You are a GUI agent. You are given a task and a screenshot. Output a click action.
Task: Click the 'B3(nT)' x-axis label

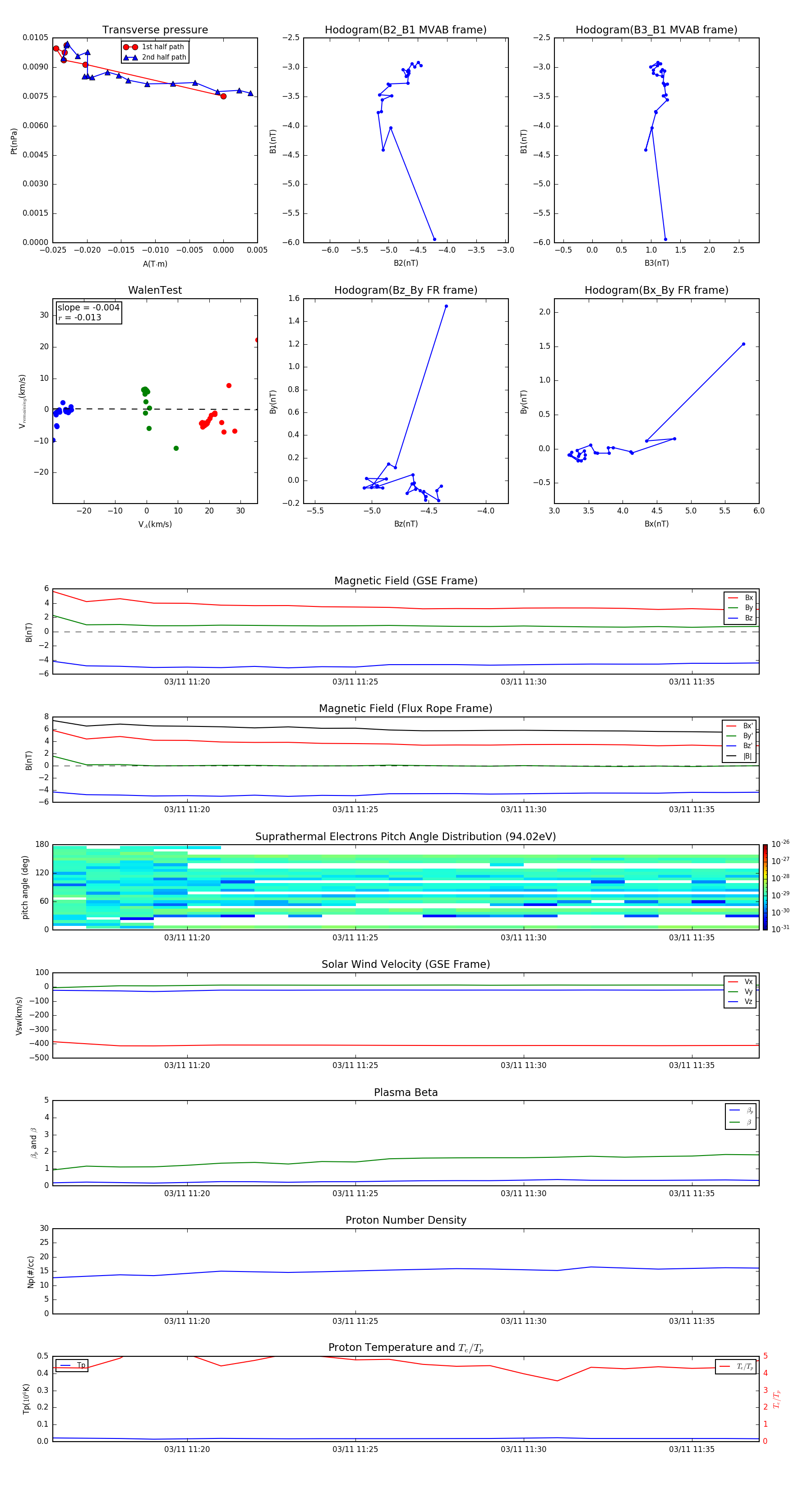(x=656, y=263)
